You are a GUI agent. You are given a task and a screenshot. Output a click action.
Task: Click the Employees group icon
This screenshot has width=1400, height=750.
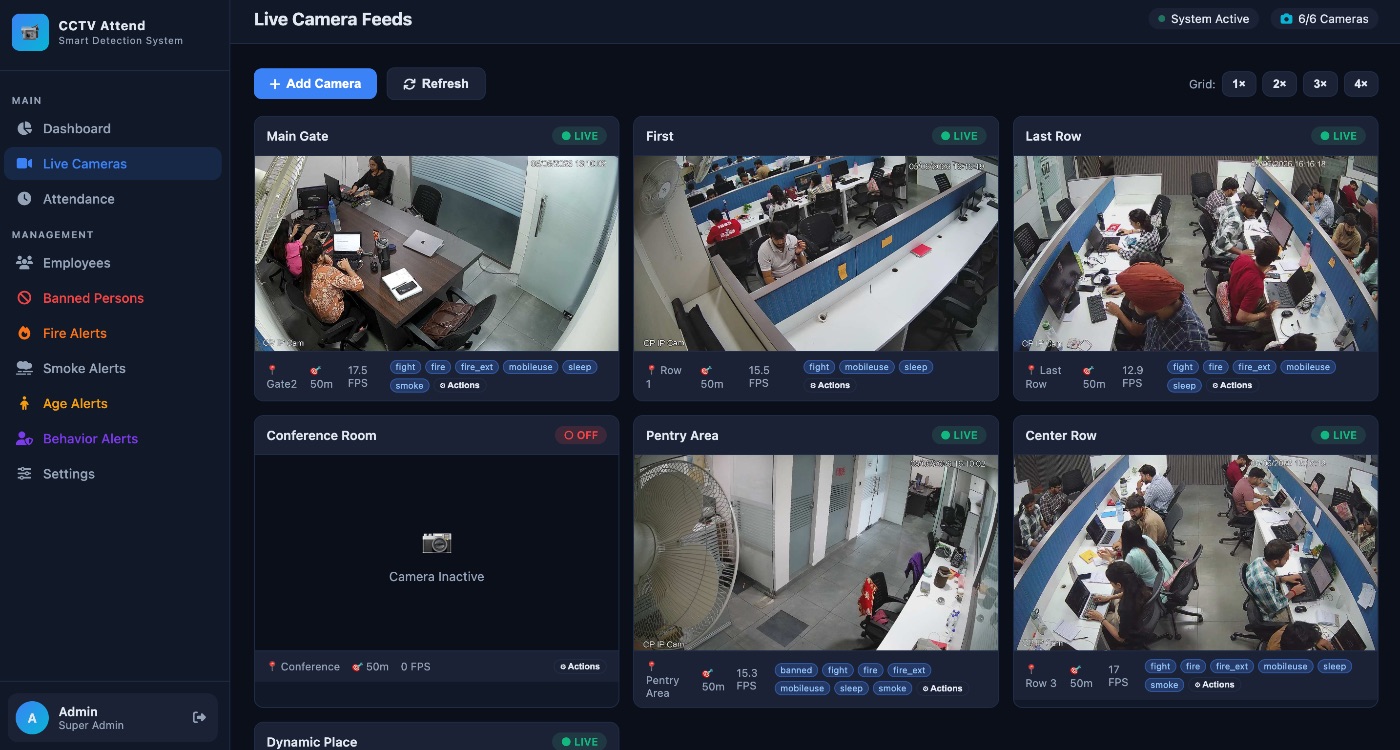[25, 262]
